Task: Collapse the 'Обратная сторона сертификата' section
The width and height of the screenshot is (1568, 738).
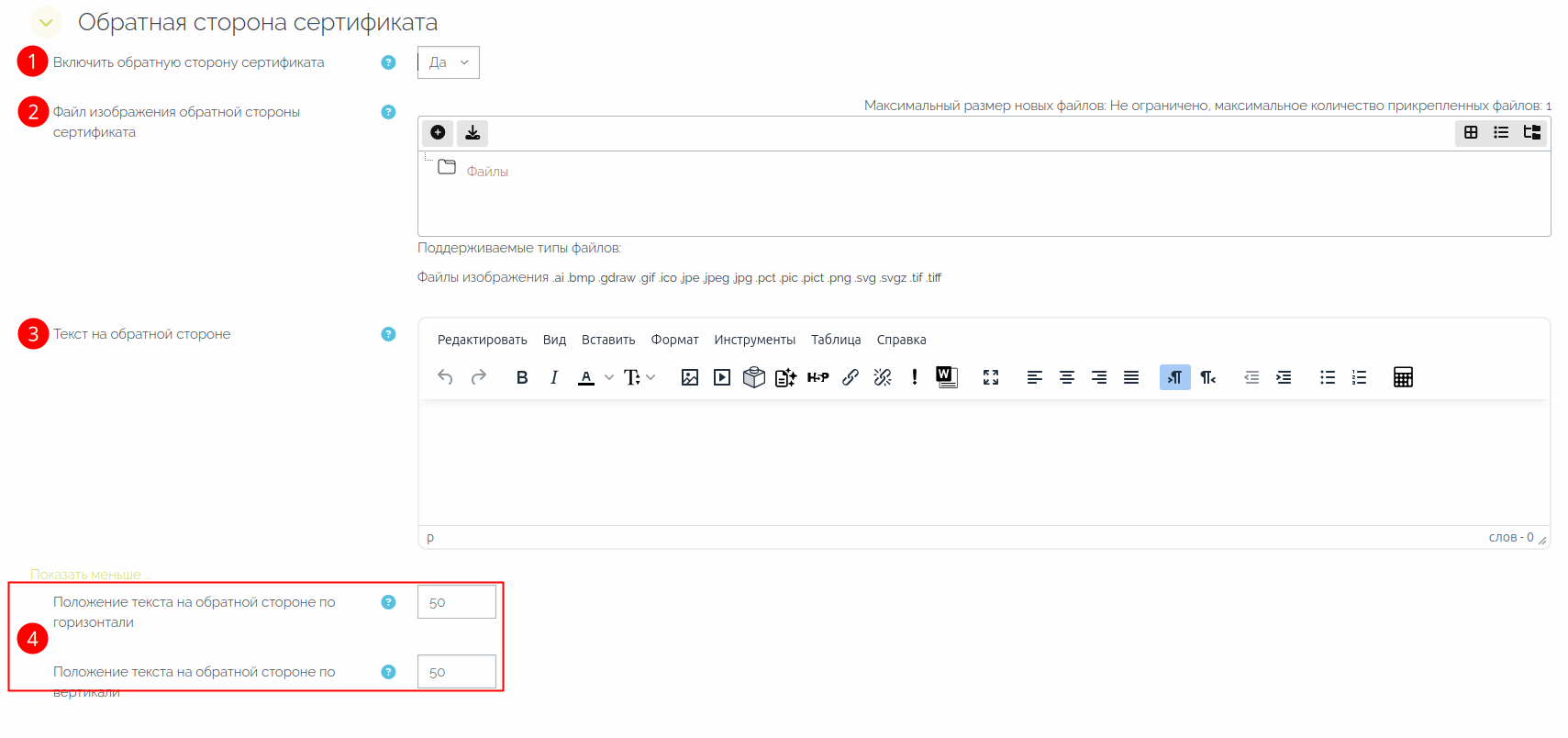Action: coord(46,22)
